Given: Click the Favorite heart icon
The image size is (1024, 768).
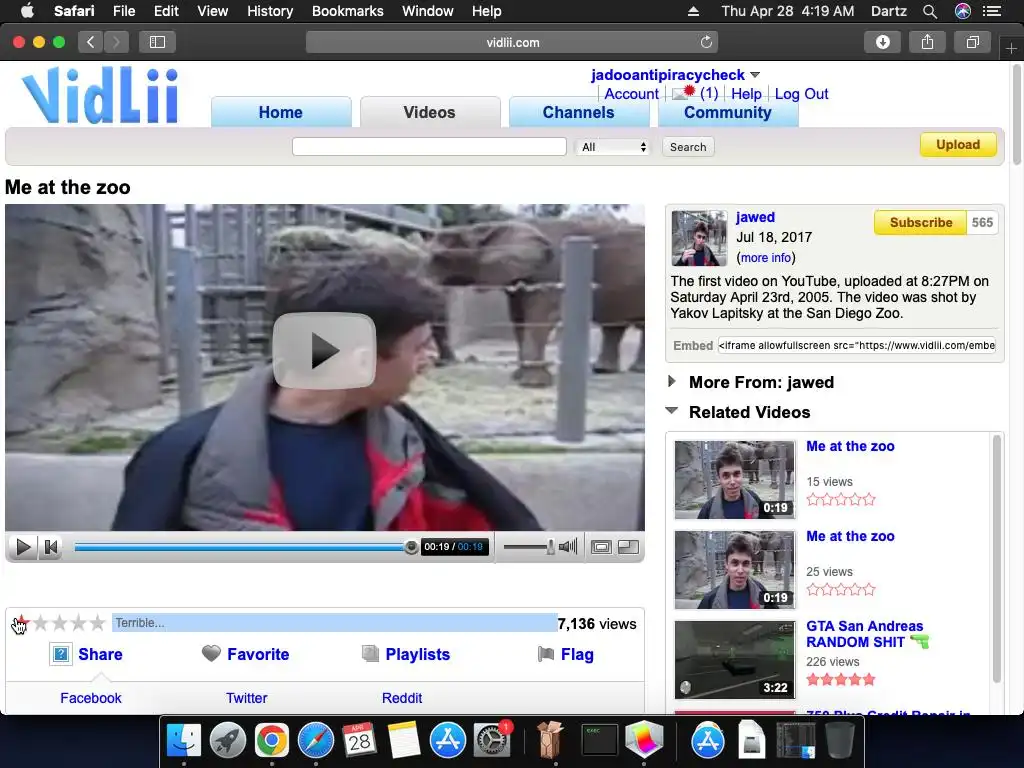Looking at the screenshot, I should click(211, 653).
